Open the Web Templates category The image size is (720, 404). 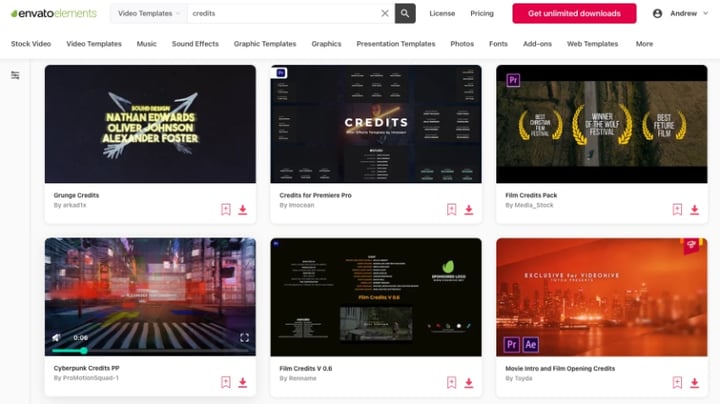[592, 44]
